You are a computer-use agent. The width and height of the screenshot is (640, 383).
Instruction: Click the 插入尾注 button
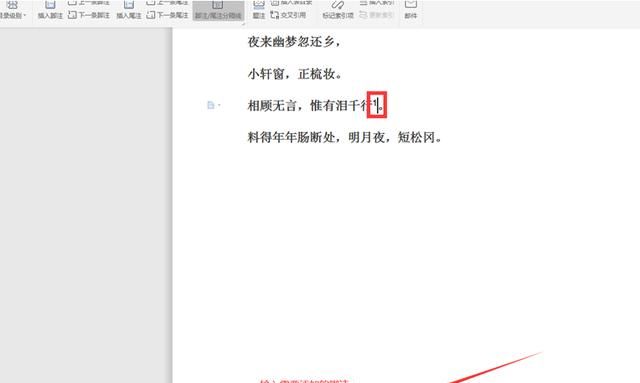coord(129,10)
